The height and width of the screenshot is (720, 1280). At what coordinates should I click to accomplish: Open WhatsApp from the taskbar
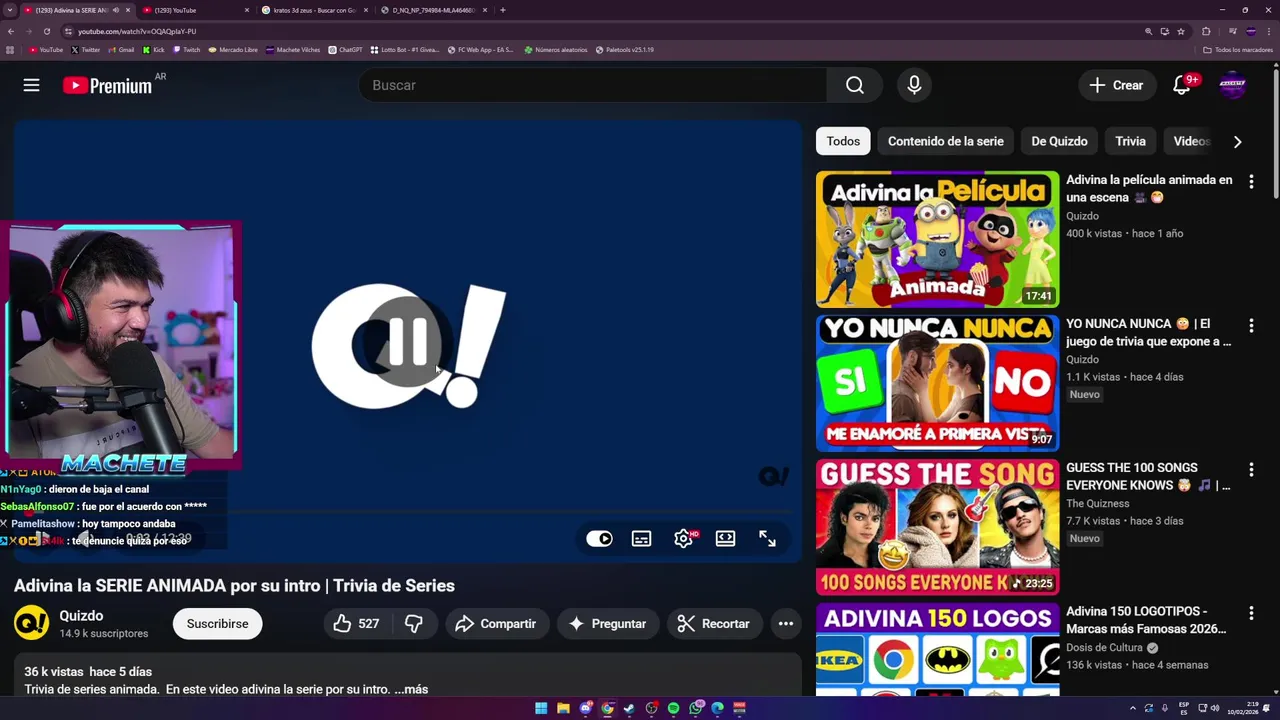(695, 708)
